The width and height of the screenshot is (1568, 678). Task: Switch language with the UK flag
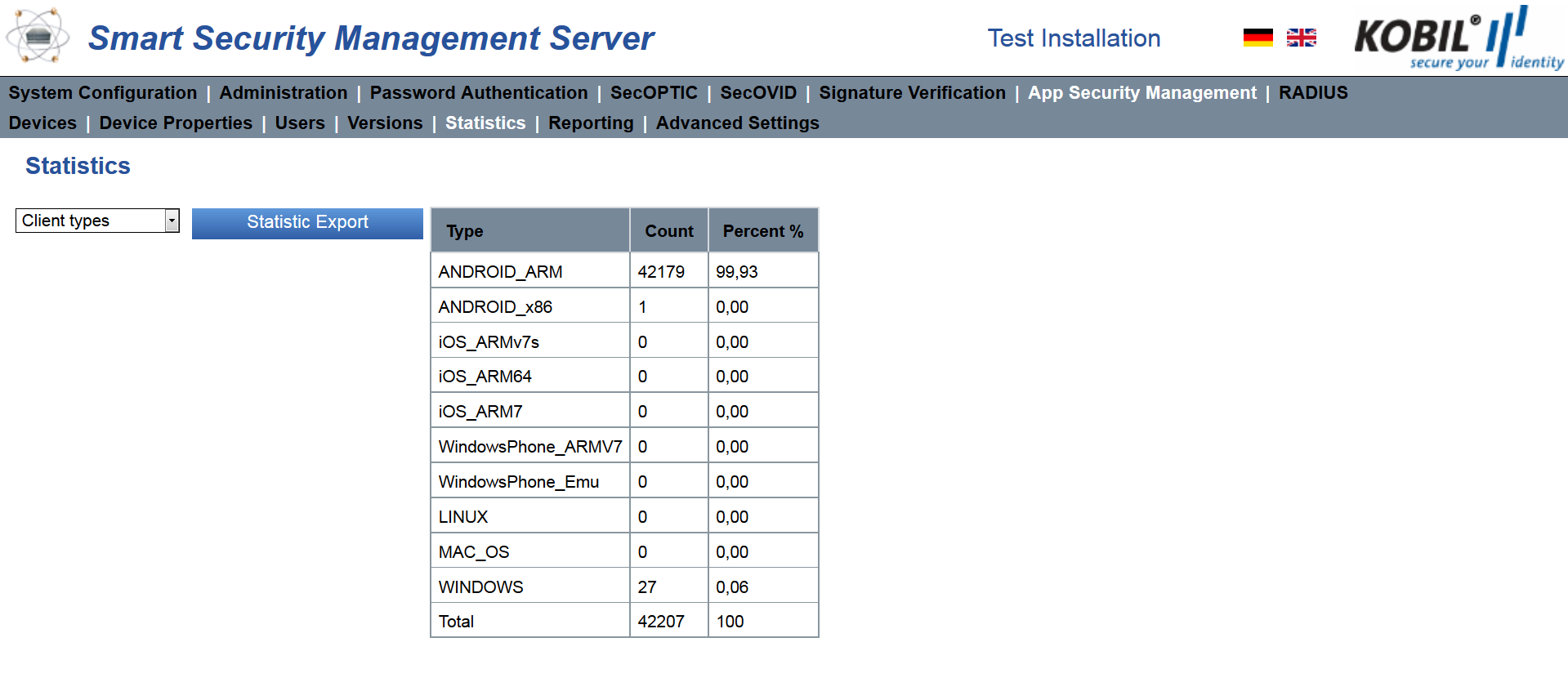(1301, 38)
